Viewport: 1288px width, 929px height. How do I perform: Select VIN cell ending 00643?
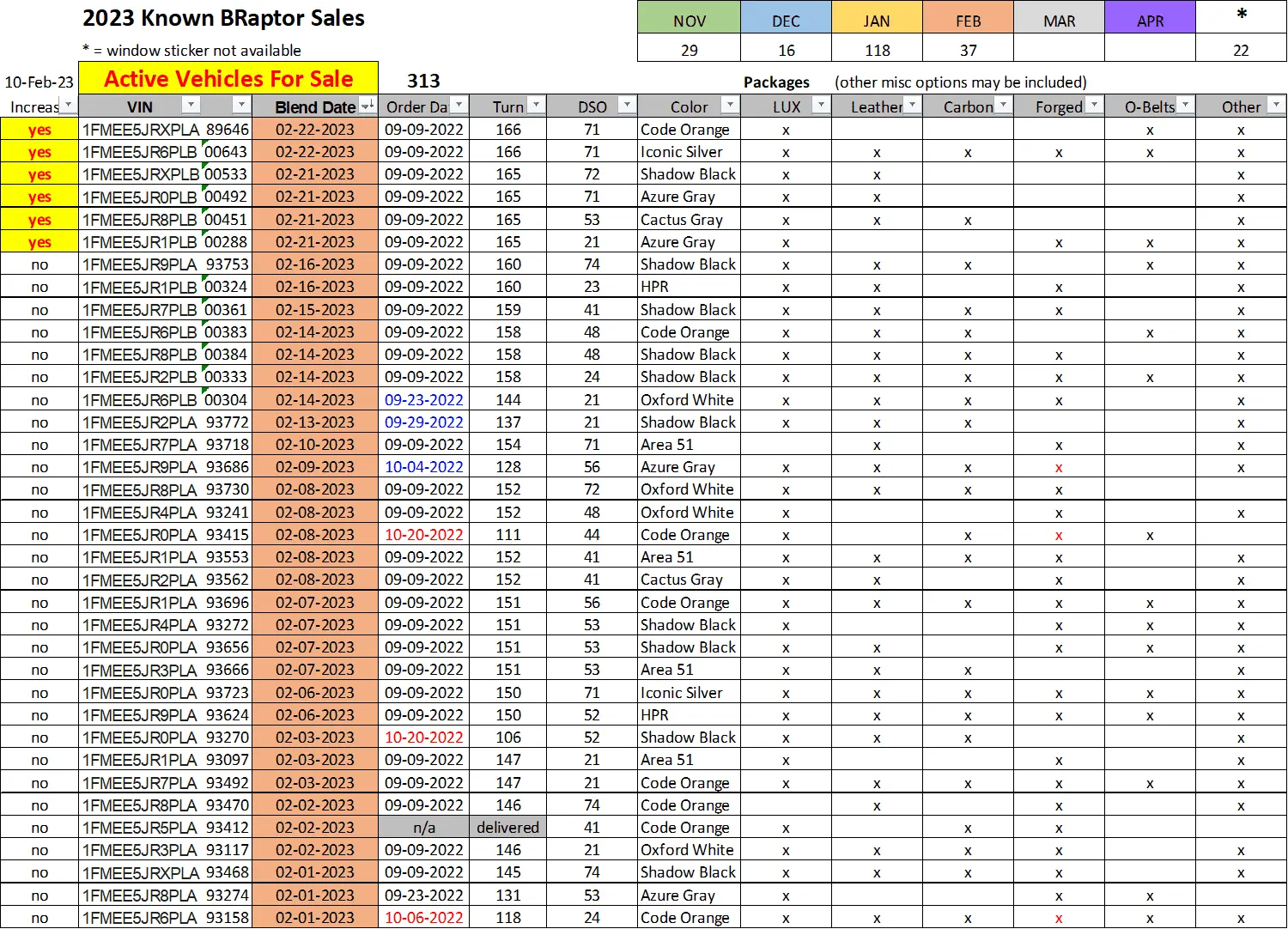click(x=165, y=152)
